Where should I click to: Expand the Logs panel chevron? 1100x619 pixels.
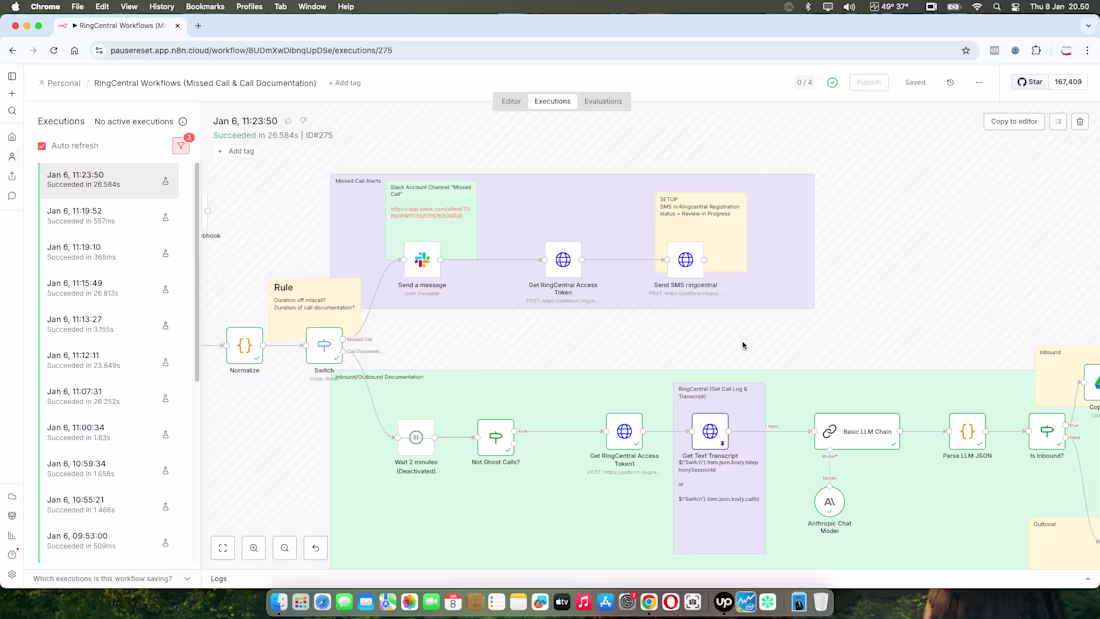[1087, 579]
